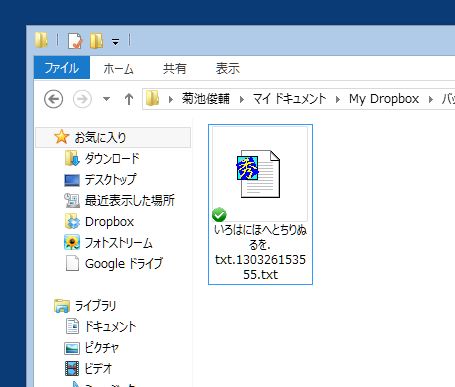Select the いろはにほへとちりぬるを text file
Viewport: 455px width, 387px height.
[x=260, y=204]
